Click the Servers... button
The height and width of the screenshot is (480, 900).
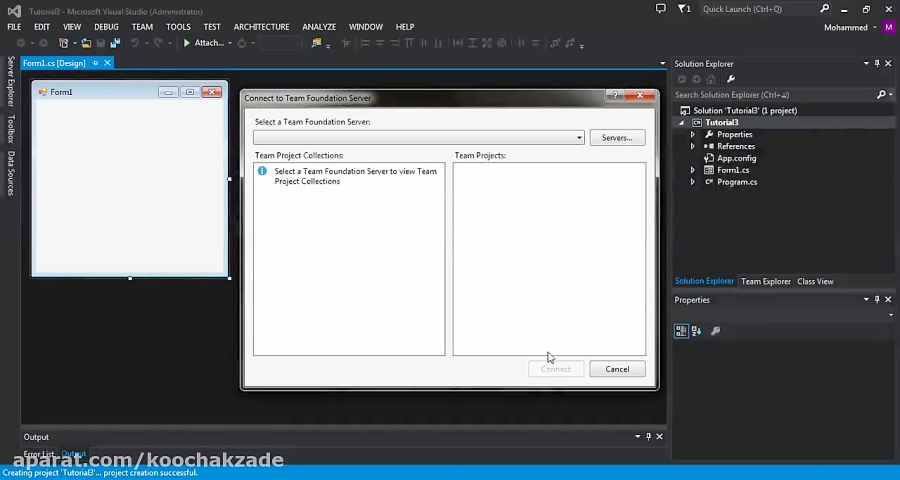[617, 138]
